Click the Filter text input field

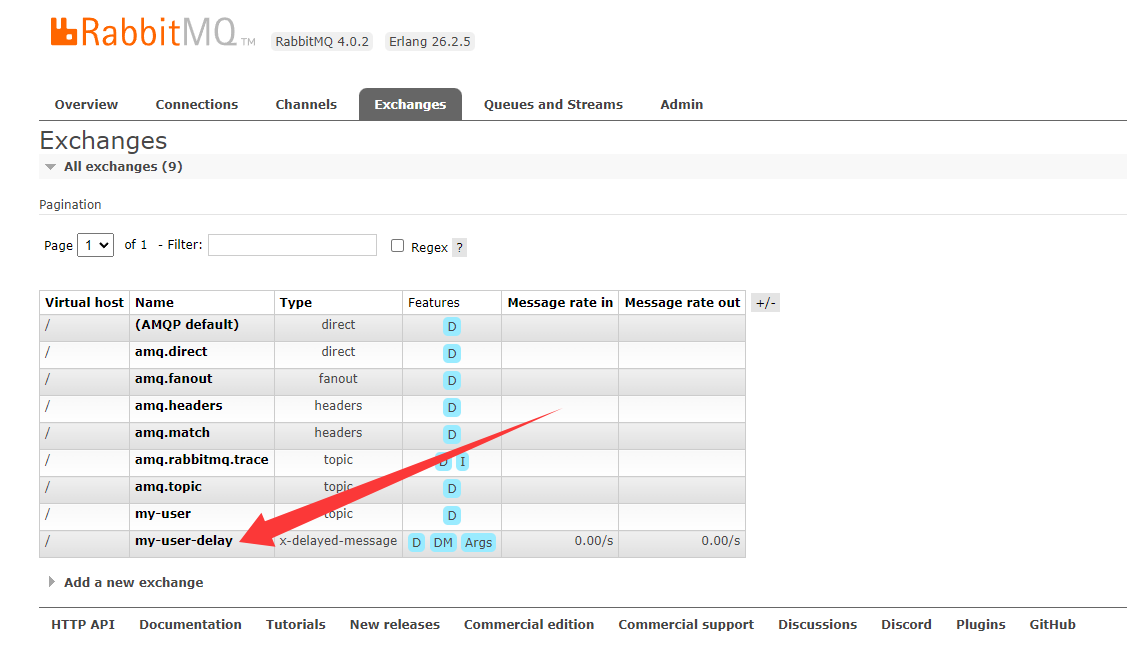(x=292, y=245)
